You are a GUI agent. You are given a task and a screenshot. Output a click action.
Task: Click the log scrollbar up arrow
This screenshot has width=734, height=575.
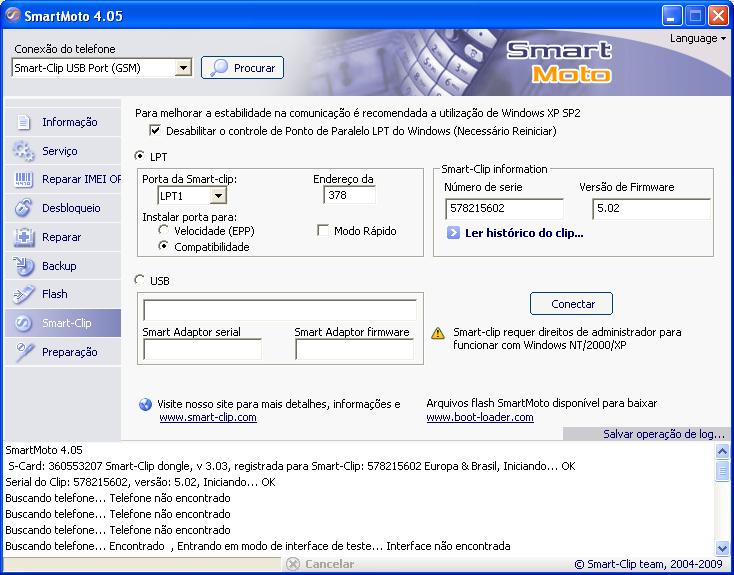(722, 451)
